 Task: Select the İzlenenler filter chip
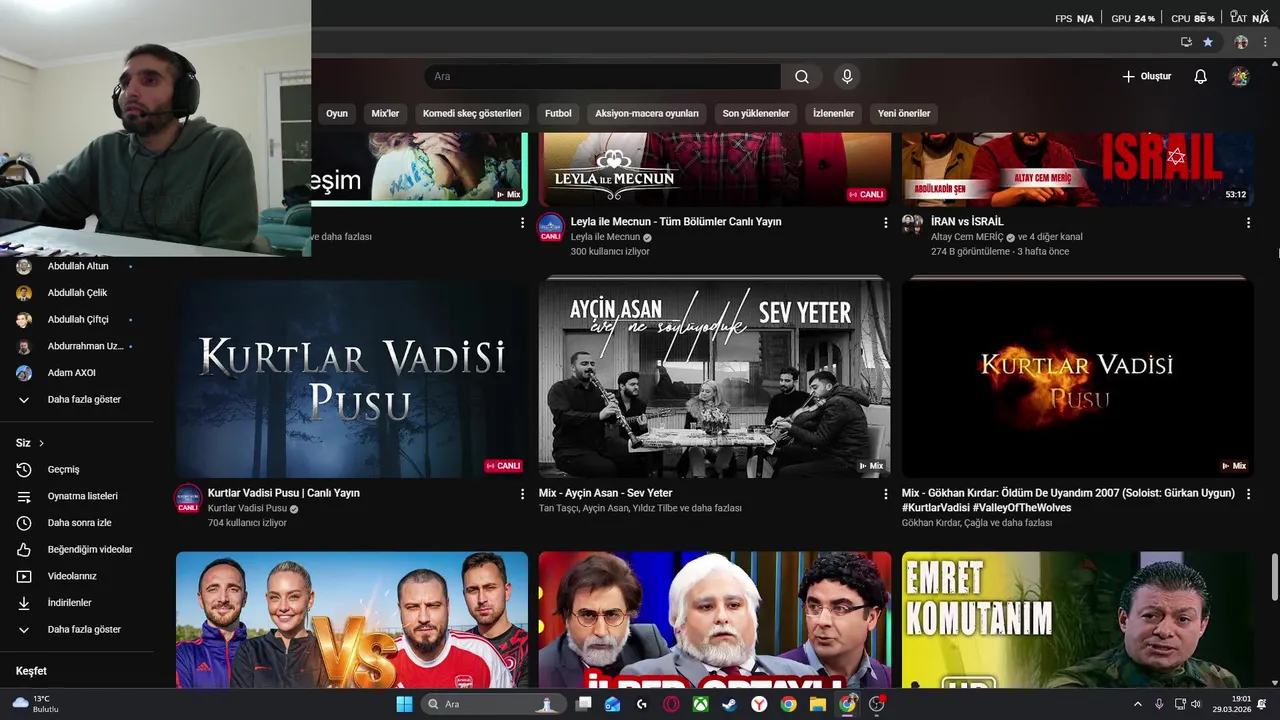click(x=833, y=113)
